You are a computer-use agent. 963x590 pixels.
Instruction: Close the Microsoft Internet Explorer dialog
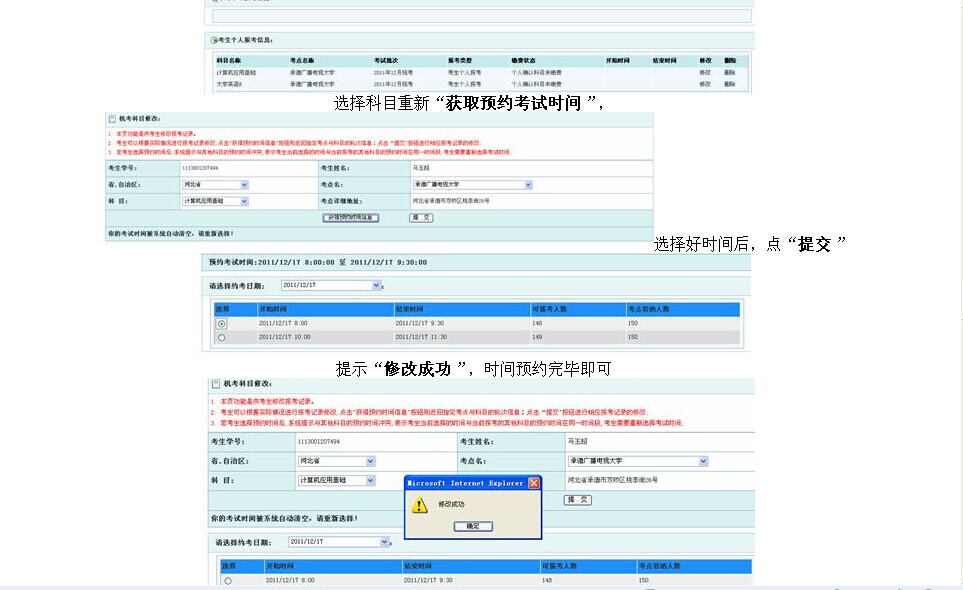(533, 483)
